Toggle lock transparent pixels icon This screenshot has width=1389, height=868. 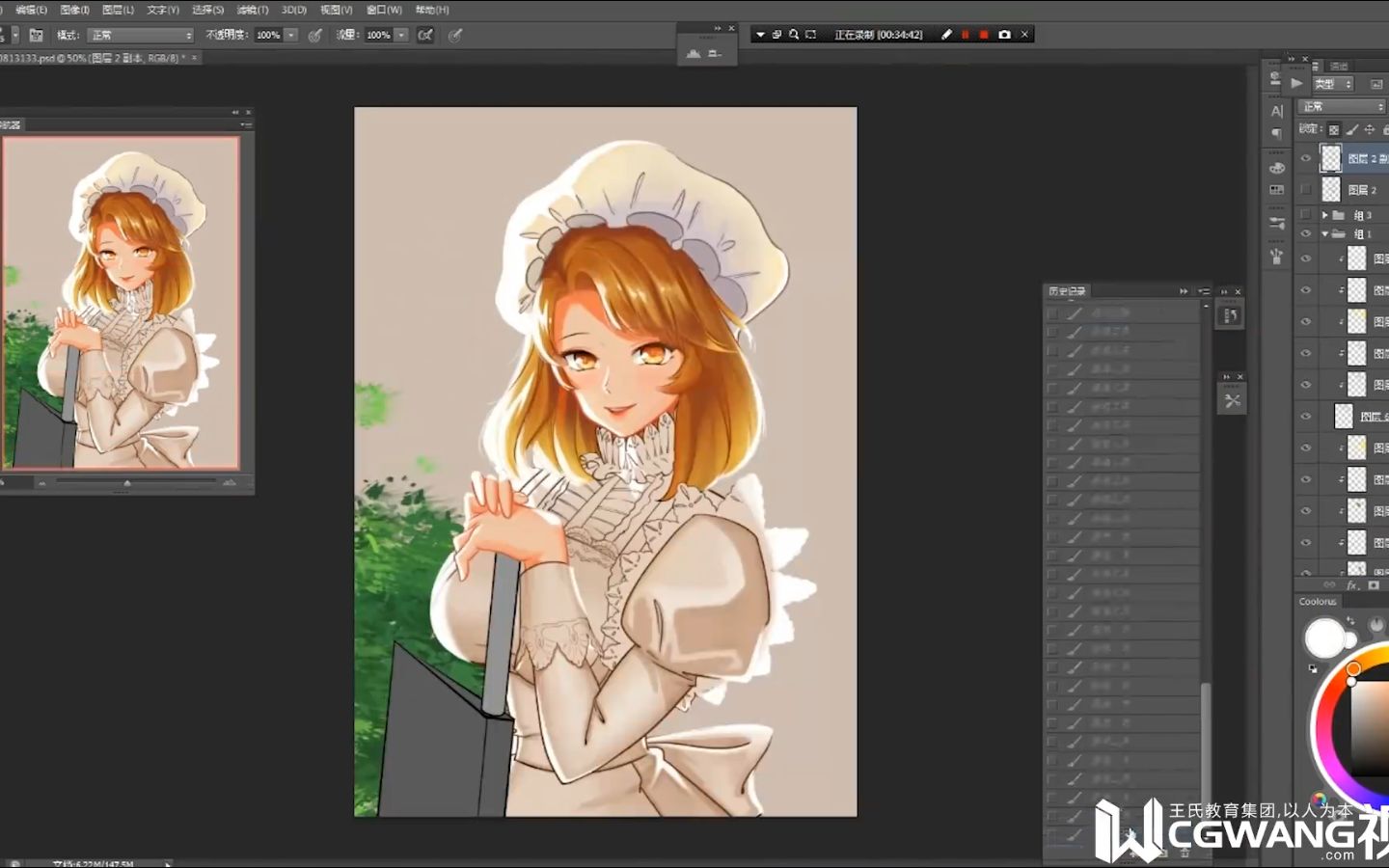tap(1334, 129)
